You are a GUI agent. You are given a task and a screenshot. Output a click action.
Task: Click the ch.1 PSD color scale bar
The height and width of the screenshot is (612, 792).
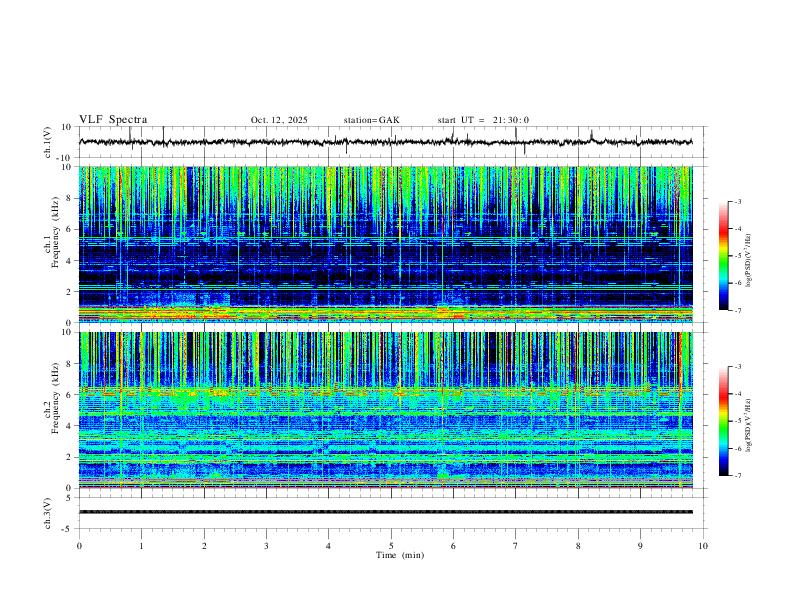724,256
